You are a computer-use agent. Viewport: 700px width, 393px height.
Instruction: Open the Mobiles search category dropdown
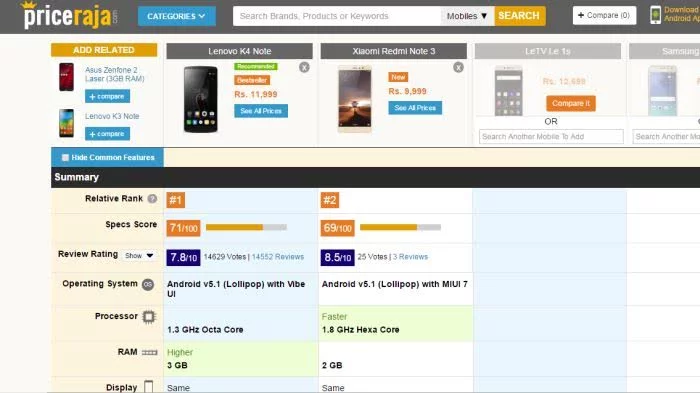tap(467, 16)
